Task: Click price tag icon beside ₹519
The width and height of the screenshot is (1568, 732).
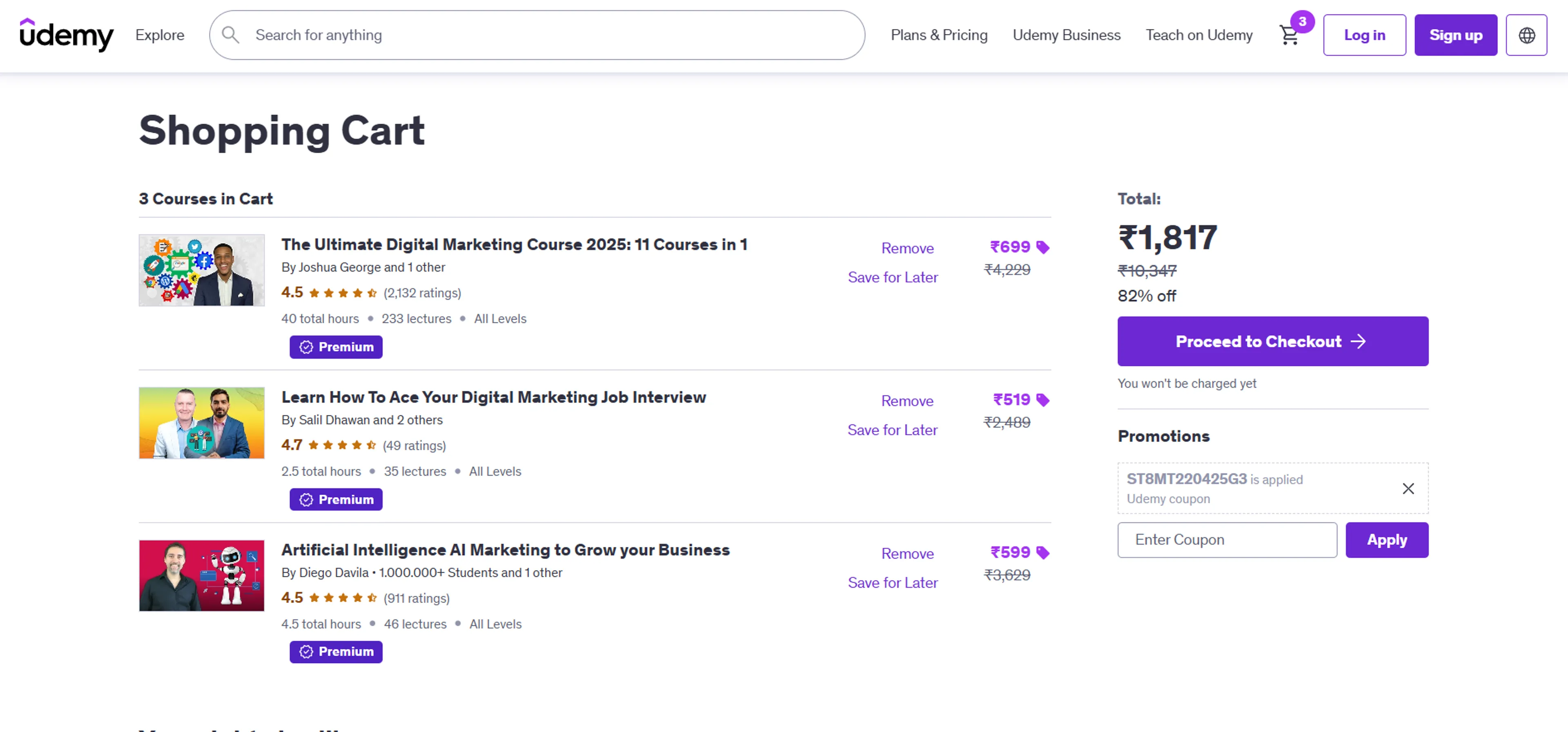Action: (x=1043, y=400)
